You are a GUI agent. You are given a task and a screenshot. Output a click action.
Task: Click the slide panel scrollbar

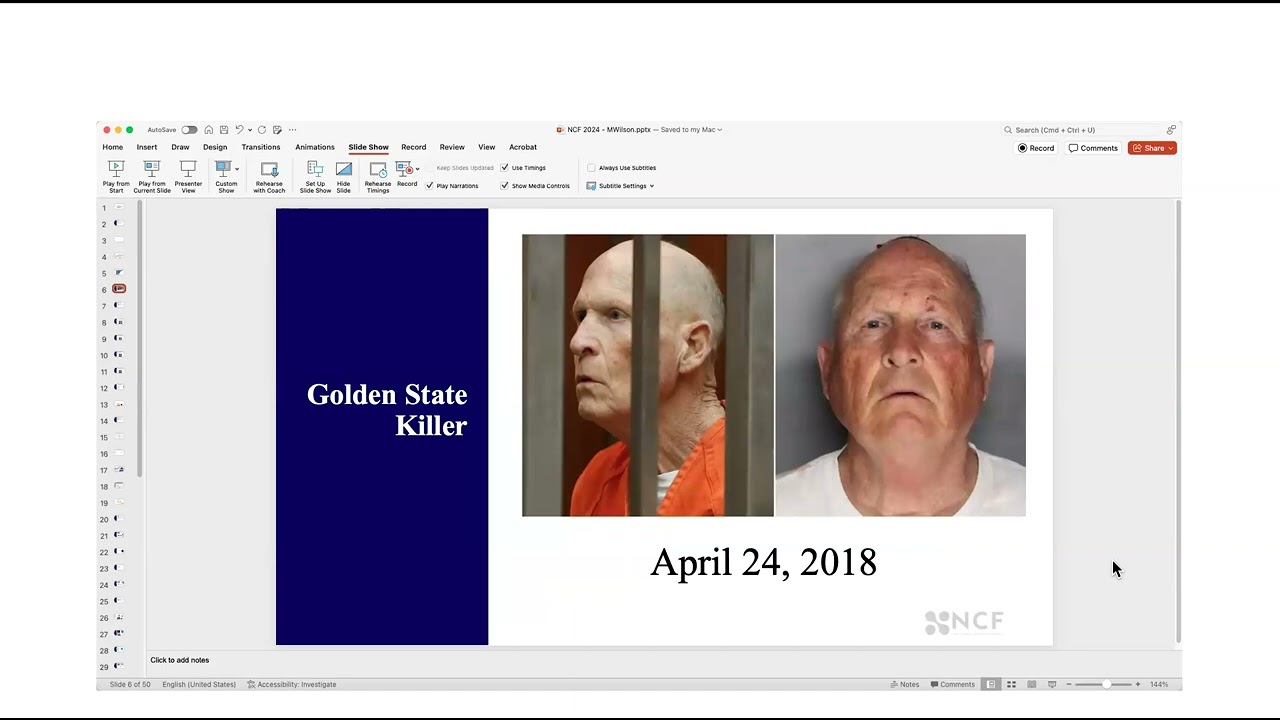coord(139,340)
